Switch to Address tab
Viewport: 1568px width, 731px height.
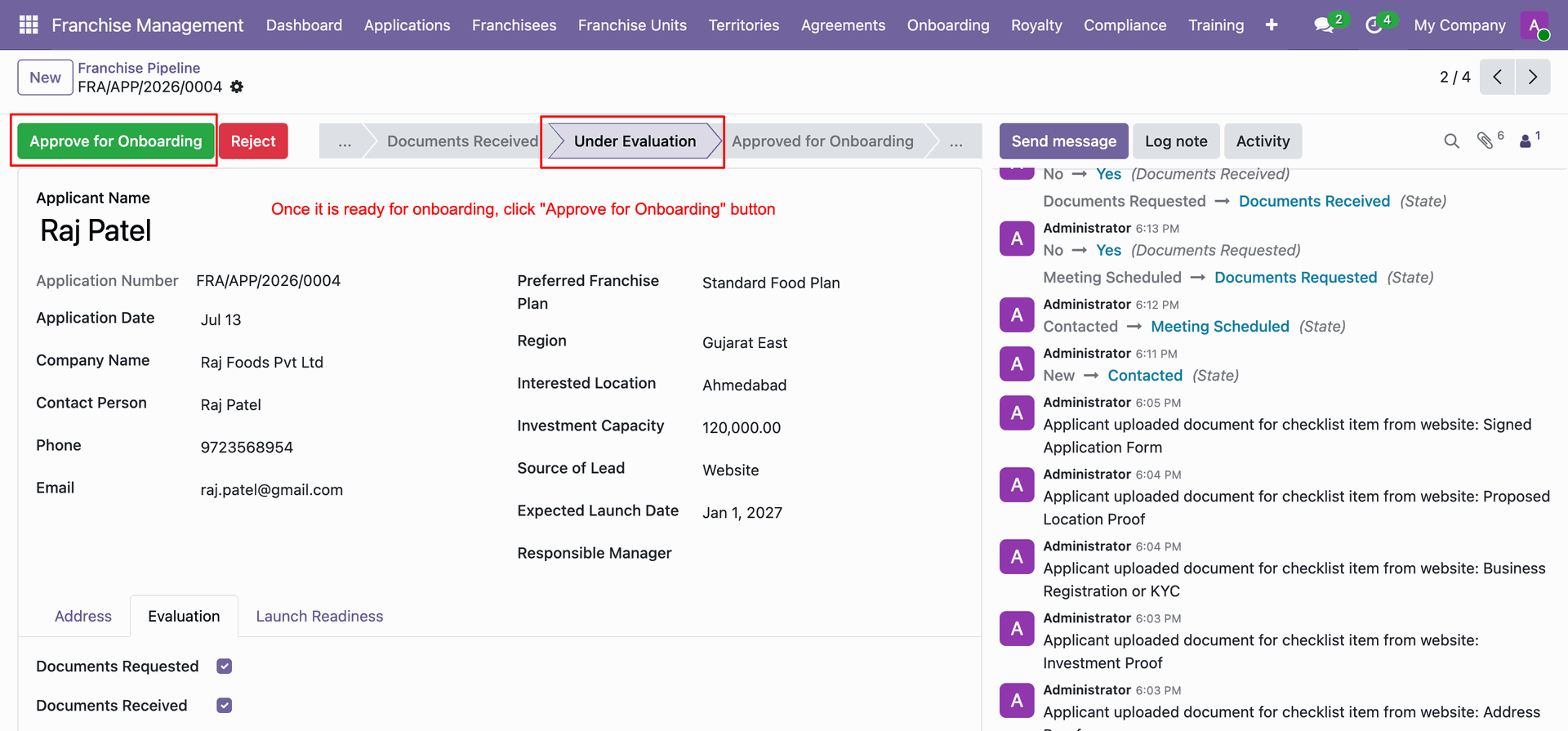[83, 617]
